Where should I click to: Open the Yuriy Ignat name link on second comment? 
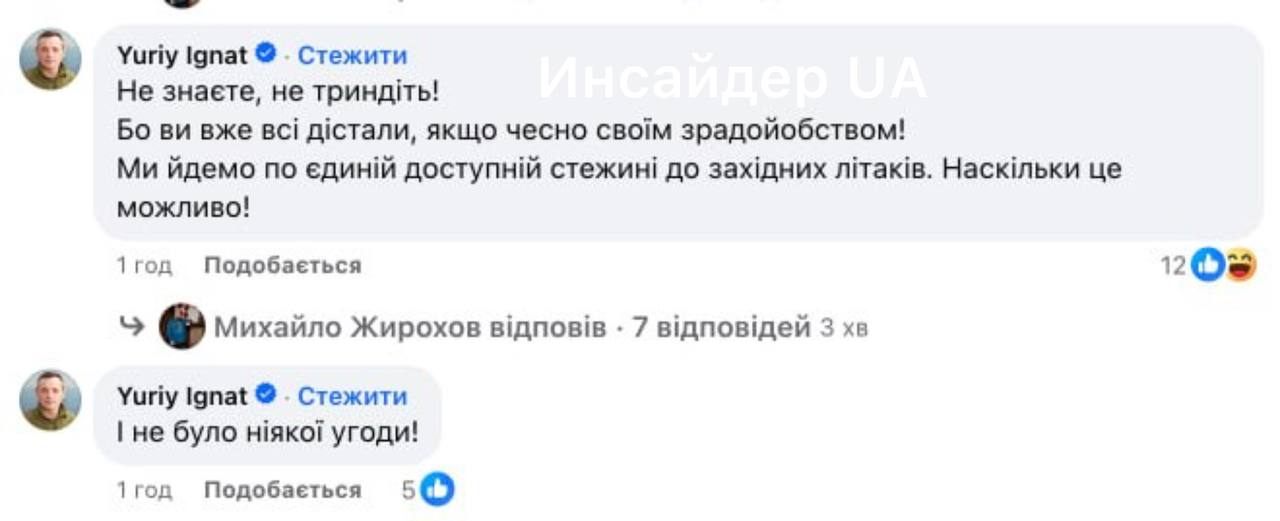click(182, 396)
